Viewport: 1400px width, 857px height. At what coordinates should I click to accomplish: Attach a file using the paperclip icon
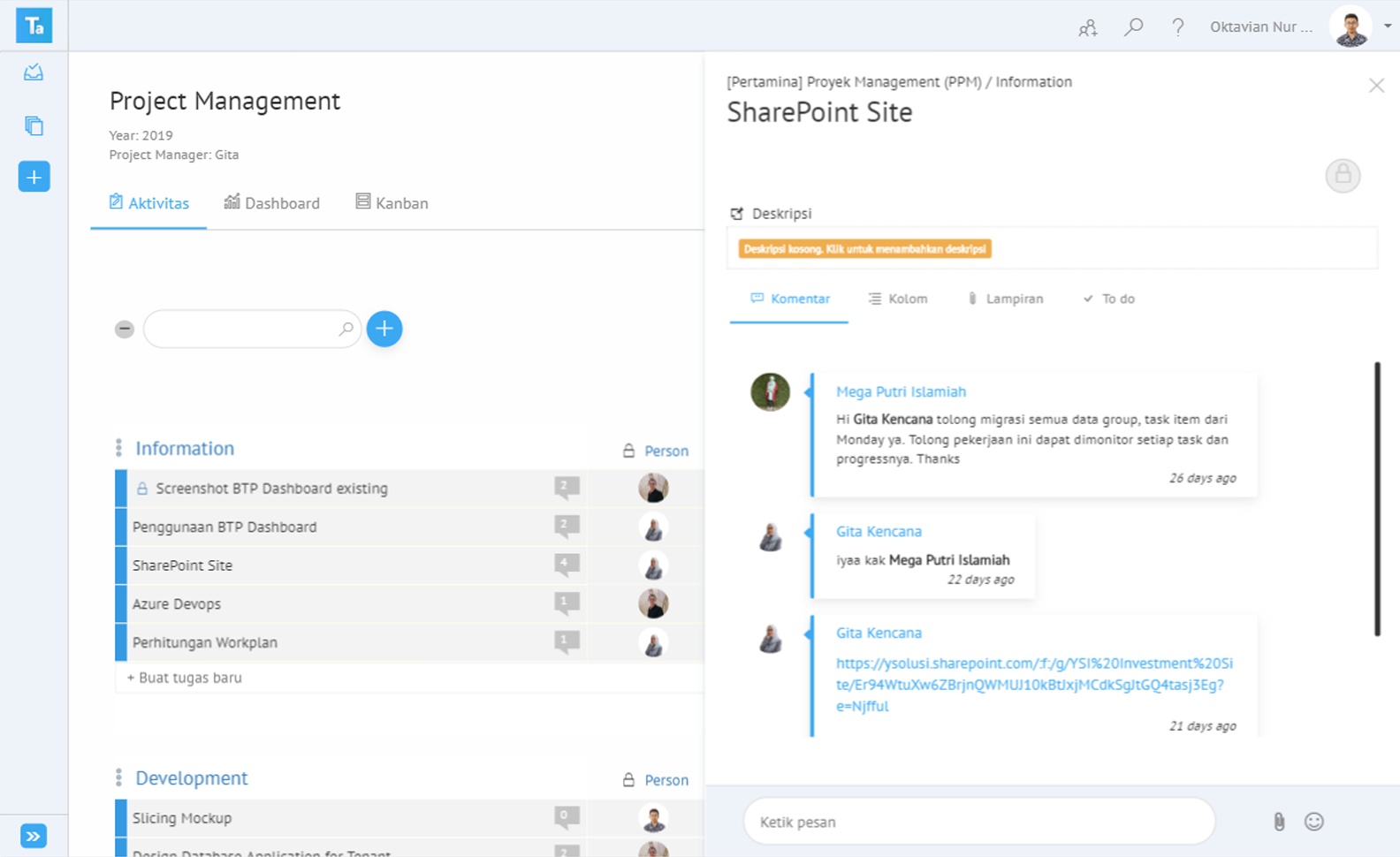(x=1278, y=822)
